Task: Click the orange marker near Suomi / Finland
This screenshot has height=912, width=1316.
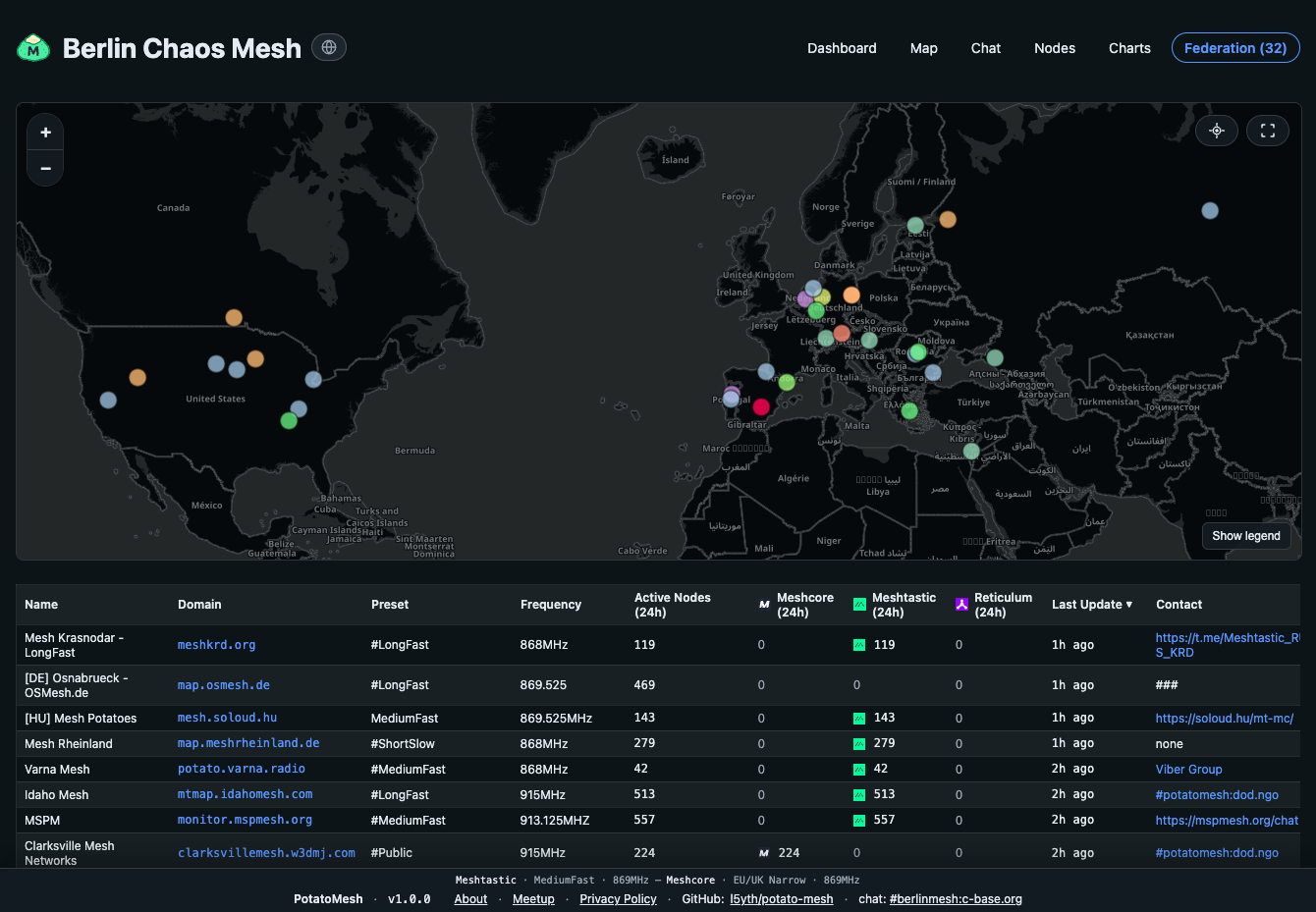Action: click(x=948, y=220)
